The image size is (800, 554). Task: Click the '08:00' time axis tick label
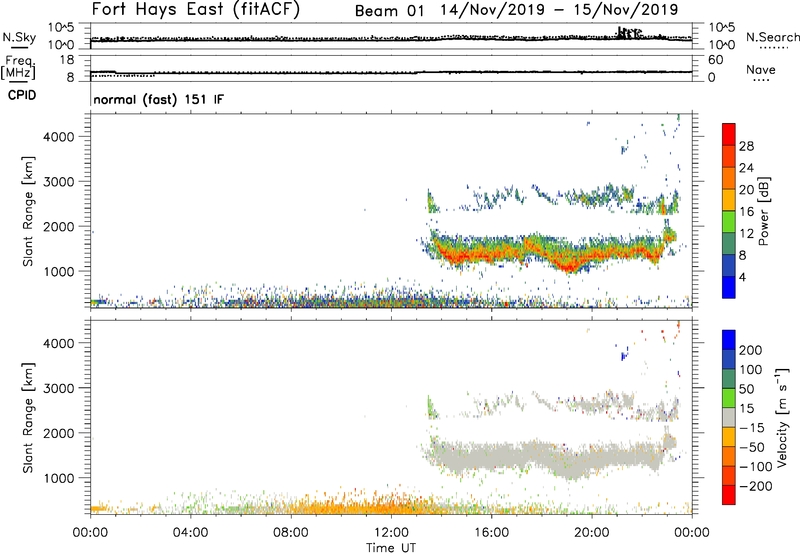(x=291, y=533)
